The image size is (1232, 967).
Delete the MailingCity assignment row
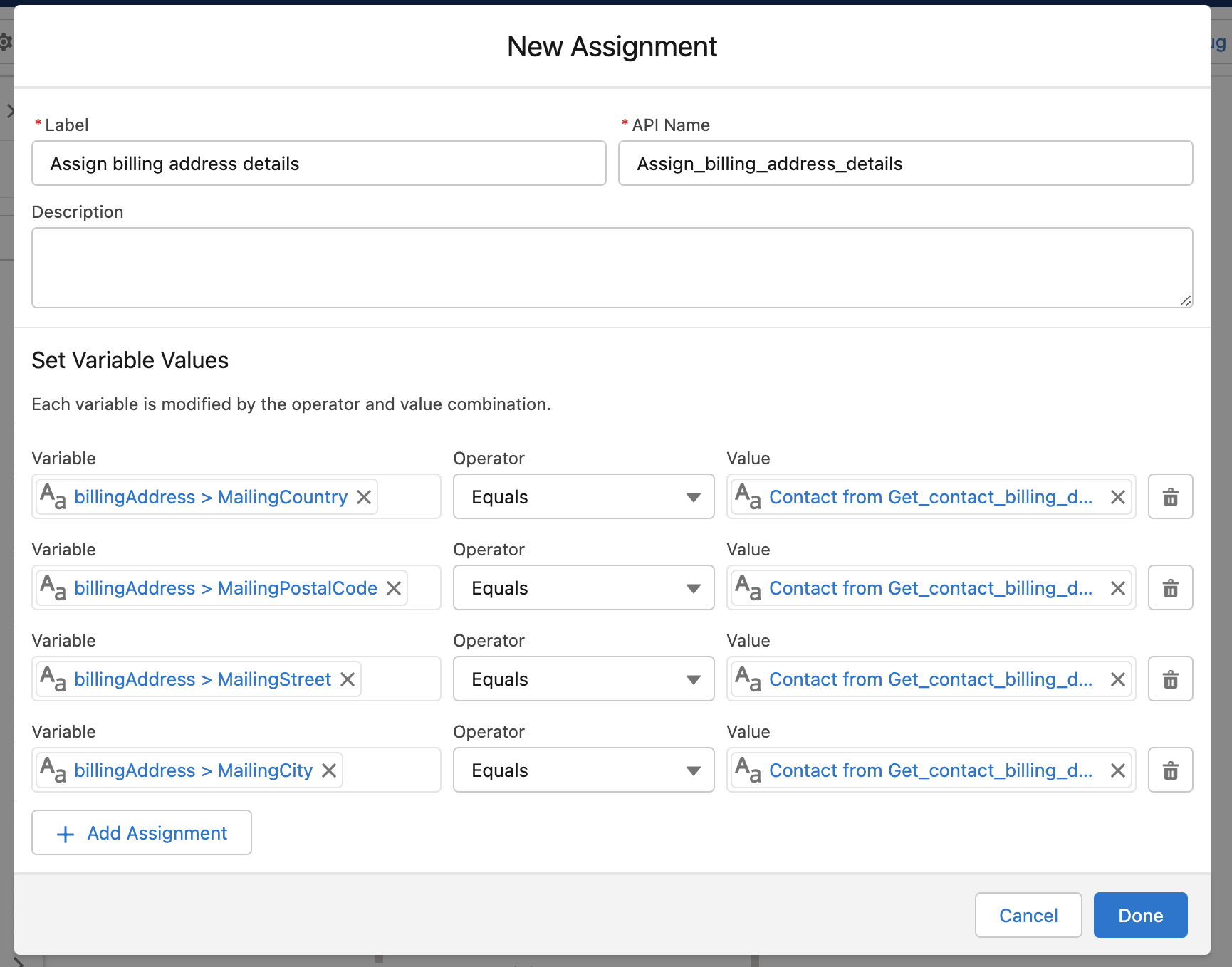[x=1170, y=770]
